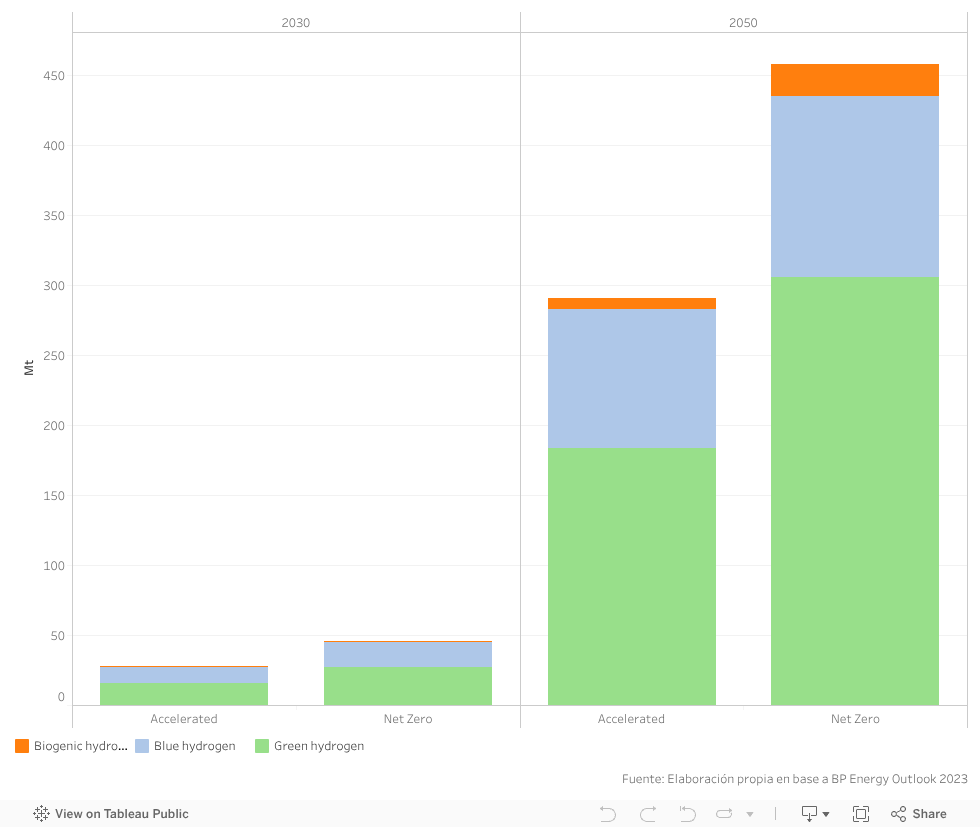This screenshot has height=827, width=980.
Task: Click the Biogenic hydro... legend label
Action: [x=81, y=746]
